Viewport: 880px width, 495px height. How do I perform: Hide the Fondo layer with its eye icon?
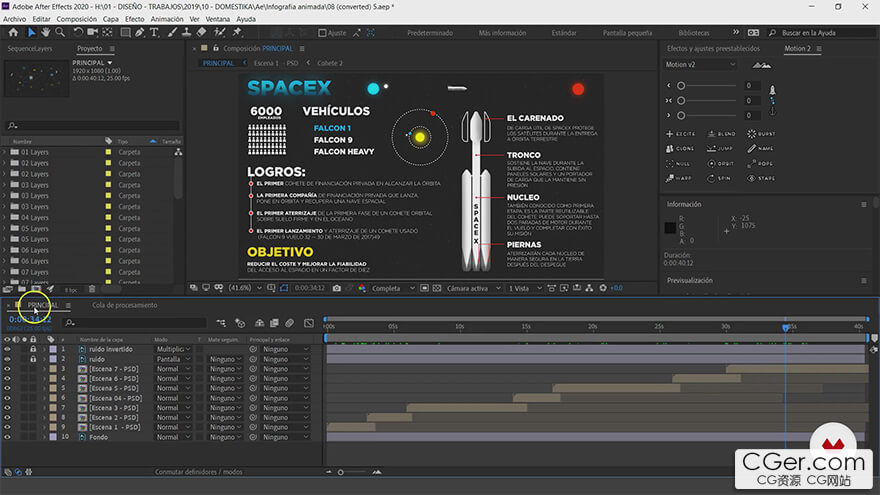tap(7, 437)
